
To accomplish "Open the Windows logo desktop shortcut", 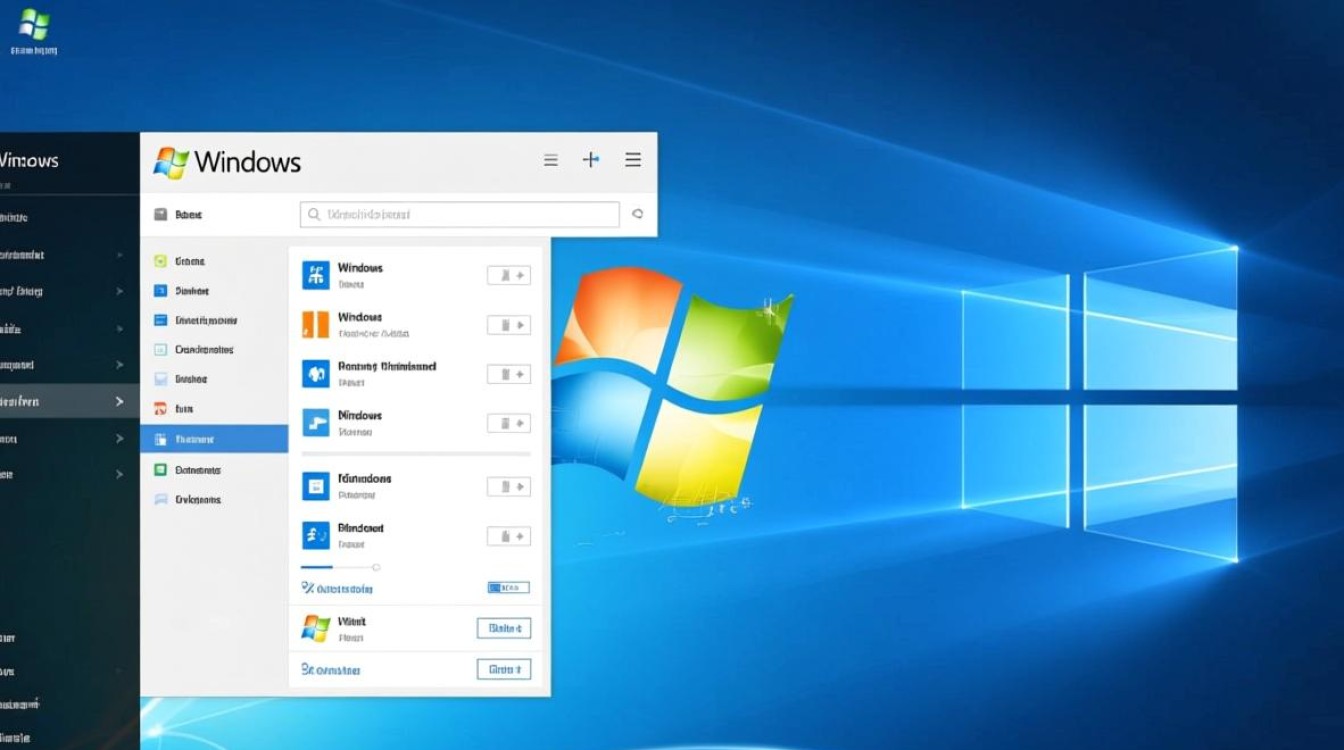I will (33, 25).
